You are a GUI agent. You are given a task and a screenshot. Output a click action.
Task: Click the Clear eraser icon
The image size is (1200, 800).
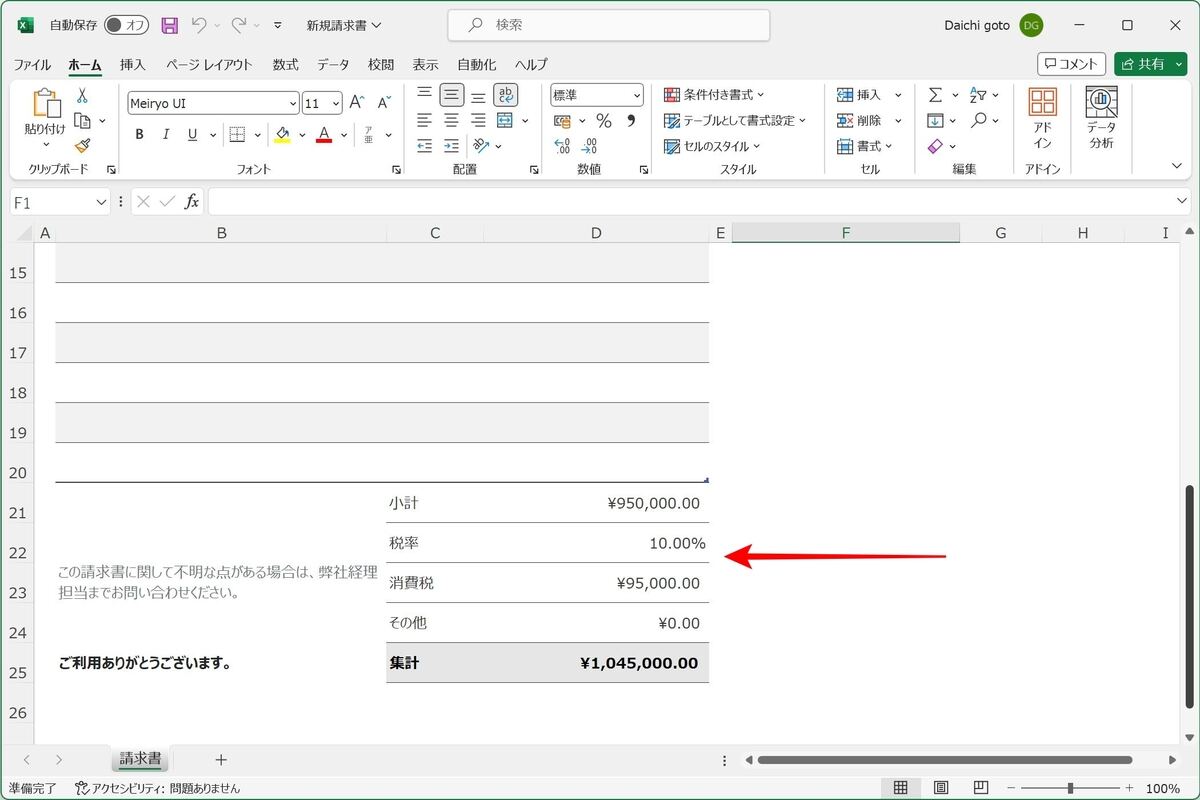[935, 146]
